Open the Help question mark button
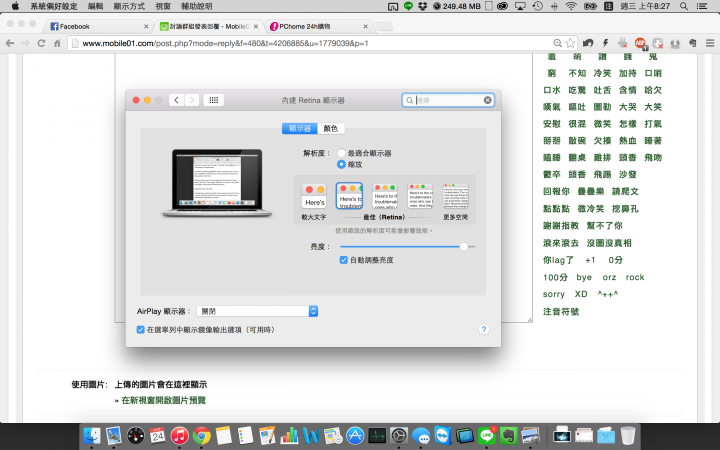 pos(483,329)
